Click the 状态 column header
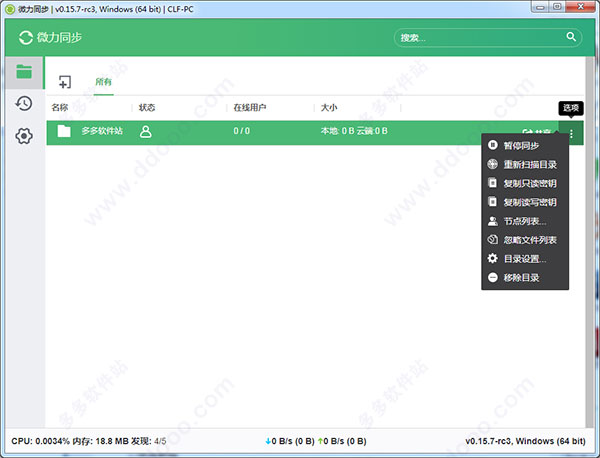This screenshot has height=458, width=600. coord(147,108)
